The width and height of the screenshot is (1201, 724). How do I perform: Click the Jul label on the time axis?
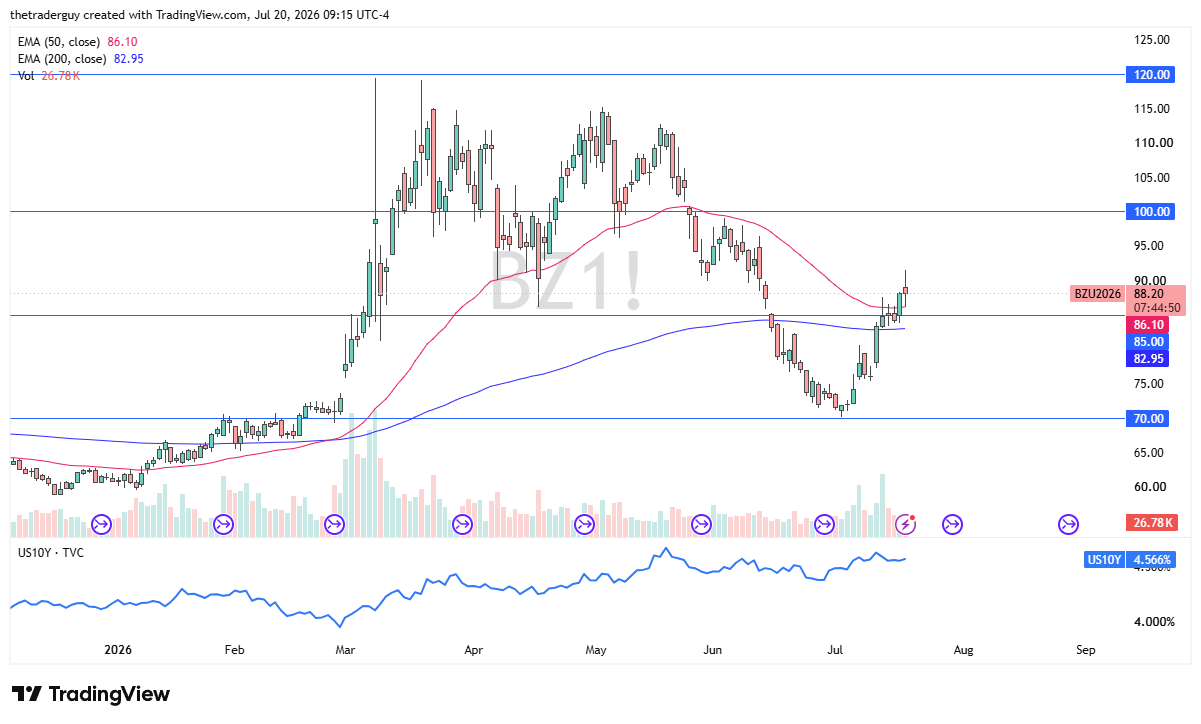coord(834,650)
